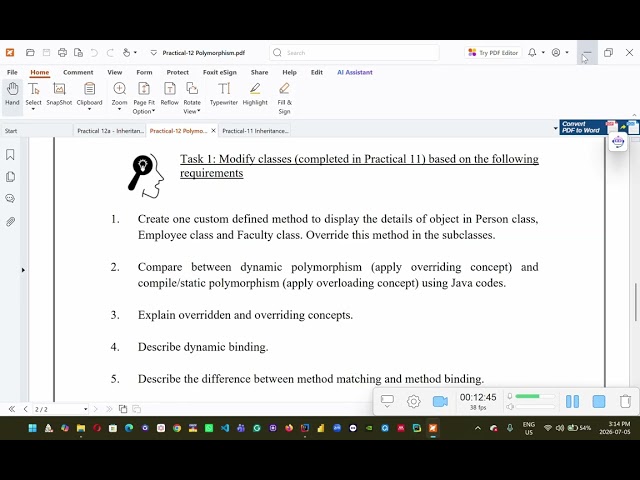Choose the Typewriter tool
Viewport: 640px width, 480px height.
(x=224, y=94)
